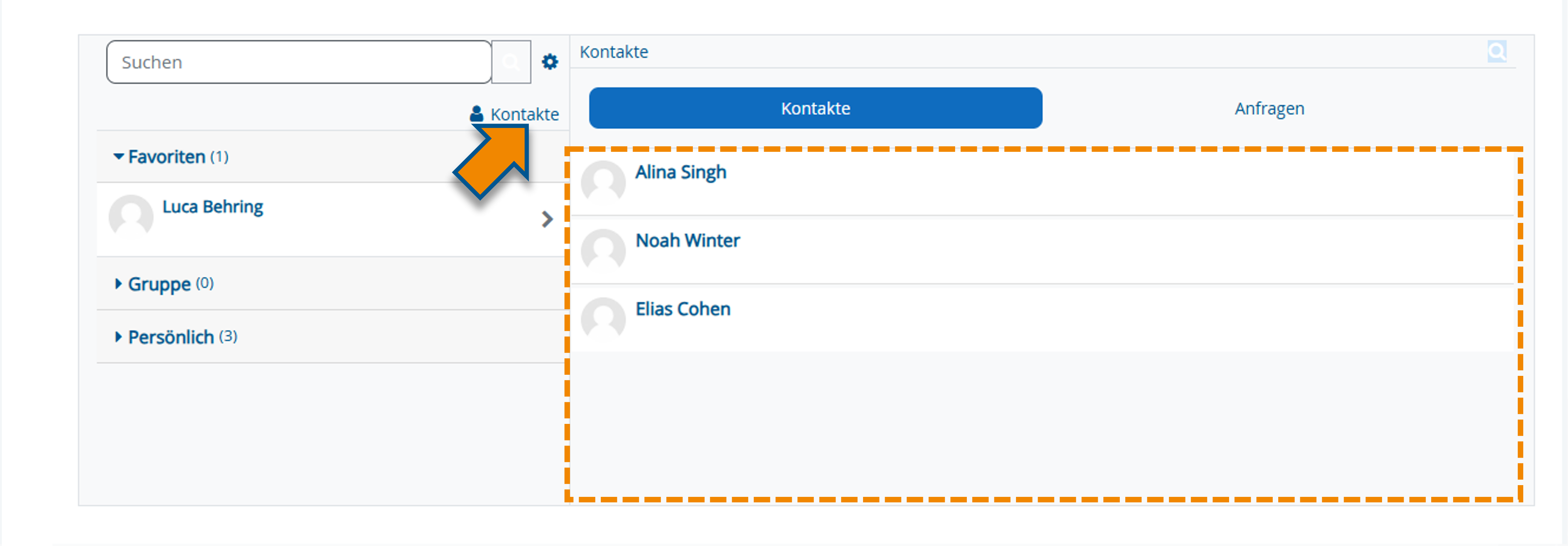1568x546 pixels.
Task: Open contact Elias Cohen
Action: point(682,309)
